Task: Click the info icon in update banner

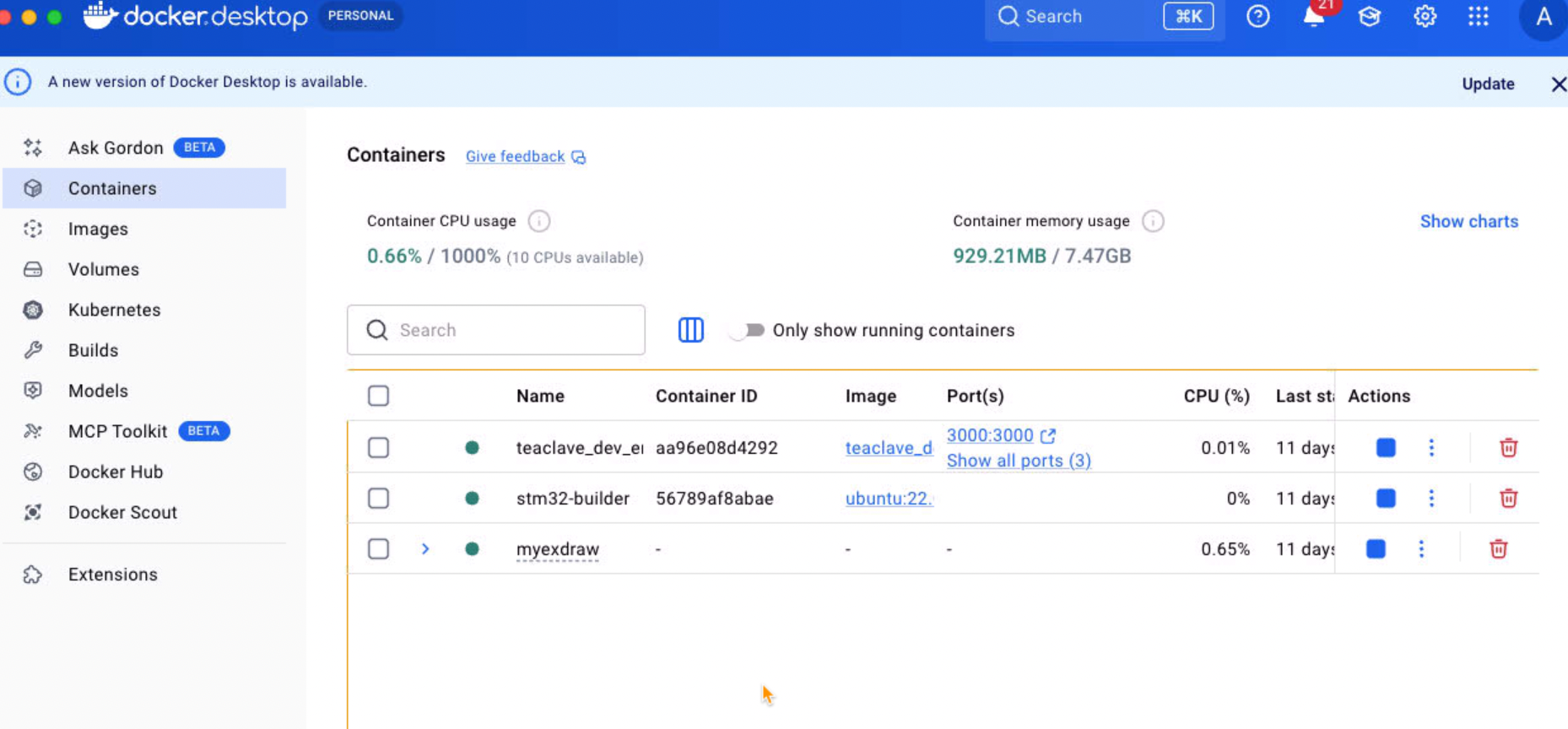Action: pos(18,82)
